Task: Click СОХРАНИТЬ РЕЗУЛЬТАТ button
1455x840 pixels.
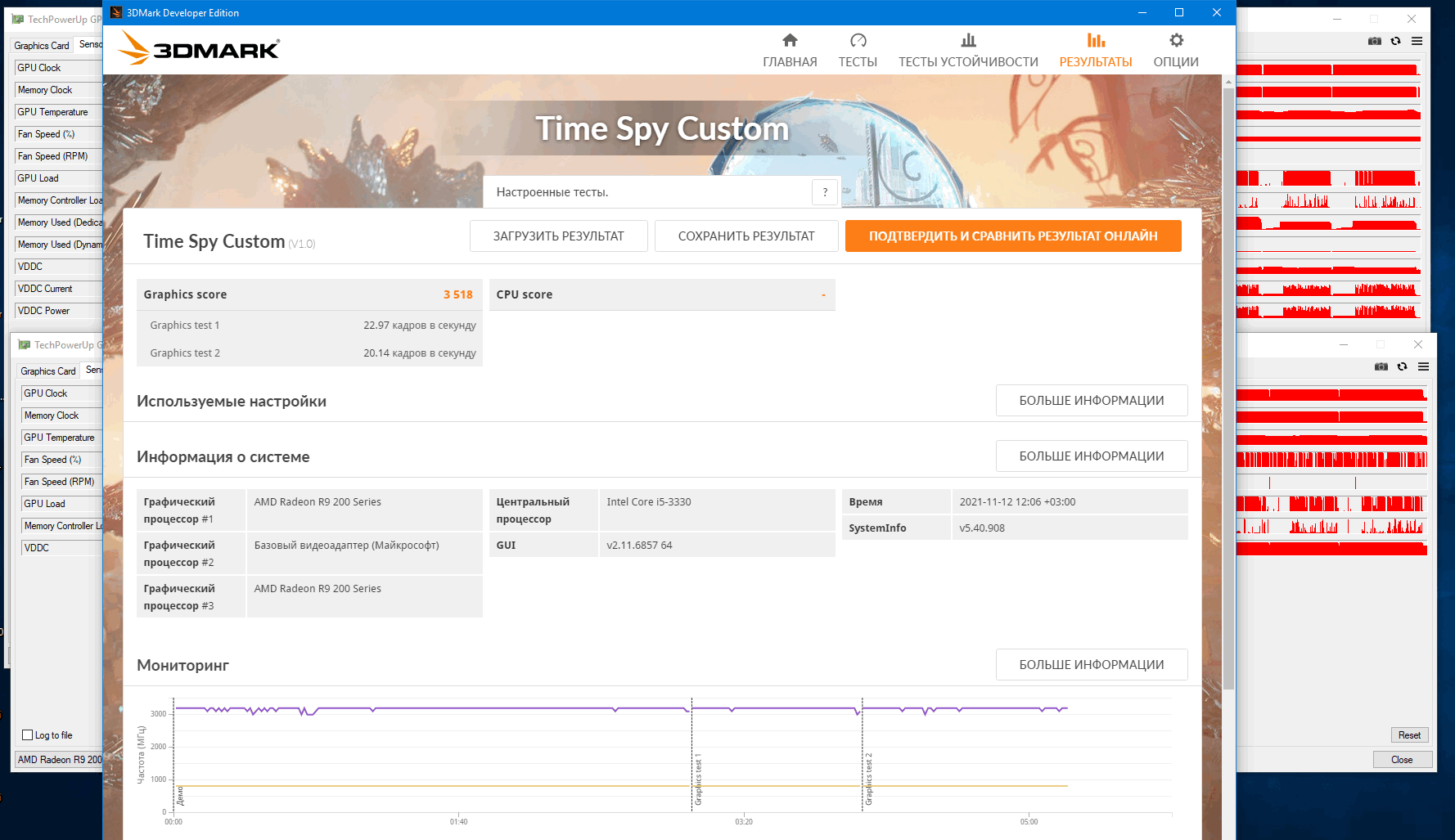Action: pos(746,236)
